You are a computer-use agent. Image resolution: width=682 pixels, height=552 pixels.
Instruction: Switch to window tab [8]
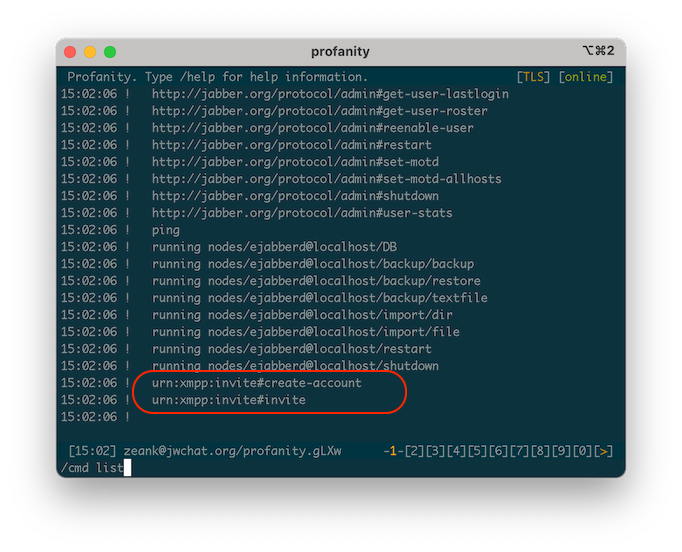(x=540, y=451)
